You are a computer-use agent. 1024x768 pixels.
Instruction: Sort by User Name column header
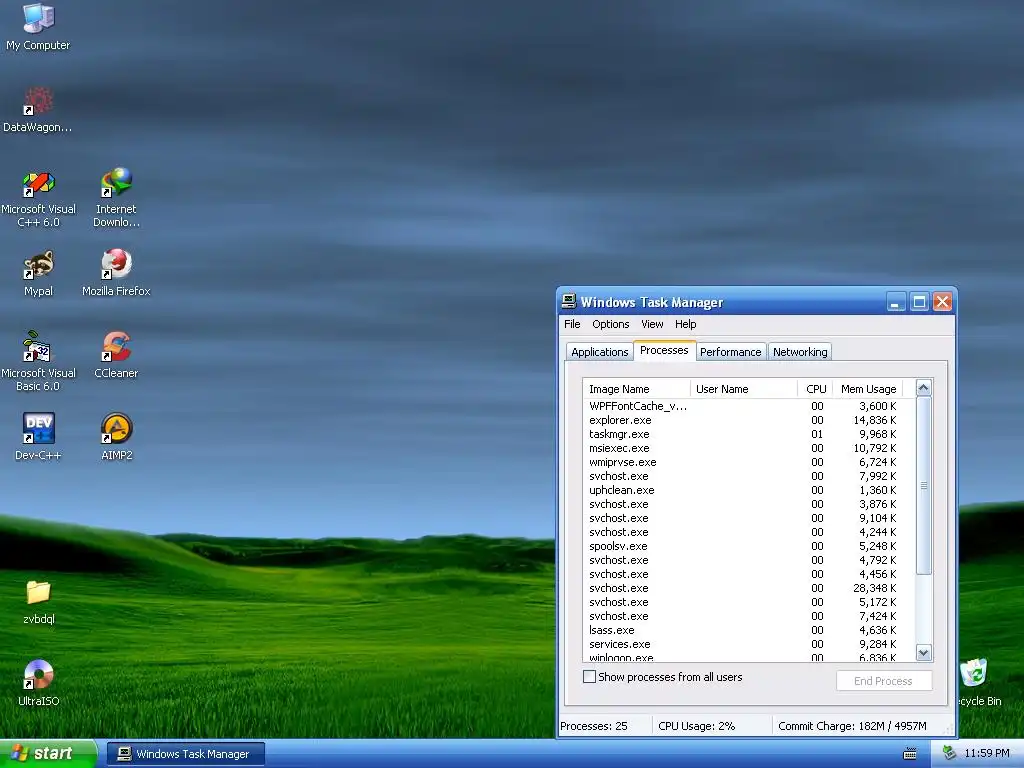click(744, 389)
